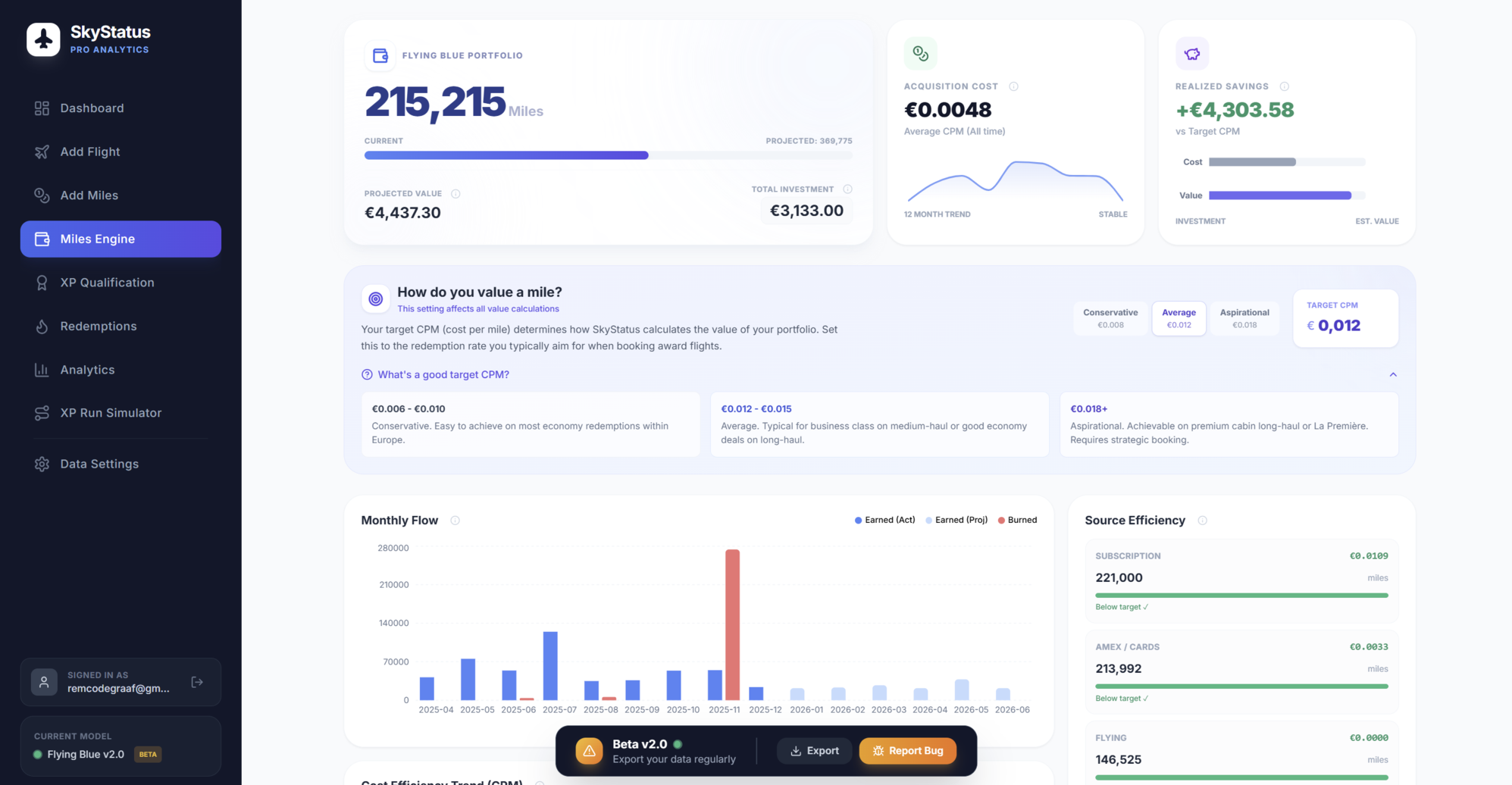Click the piggy bank savings icon
The height and width of the screenshot is (785, 1512).
tap(1192, 54)
